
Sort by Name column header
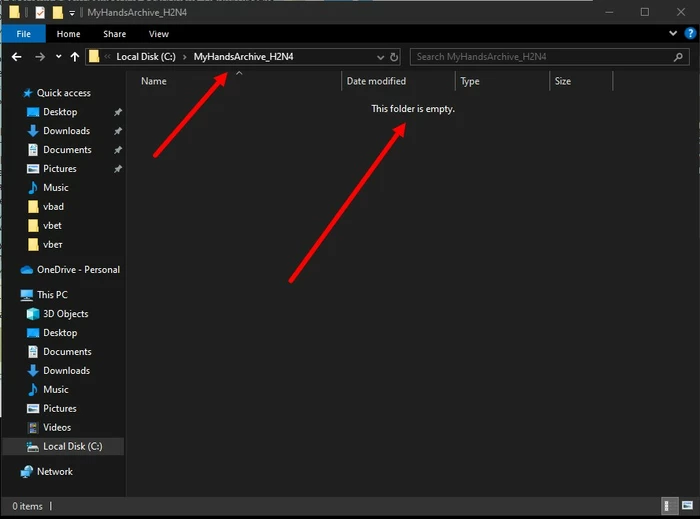click(154, 81)
